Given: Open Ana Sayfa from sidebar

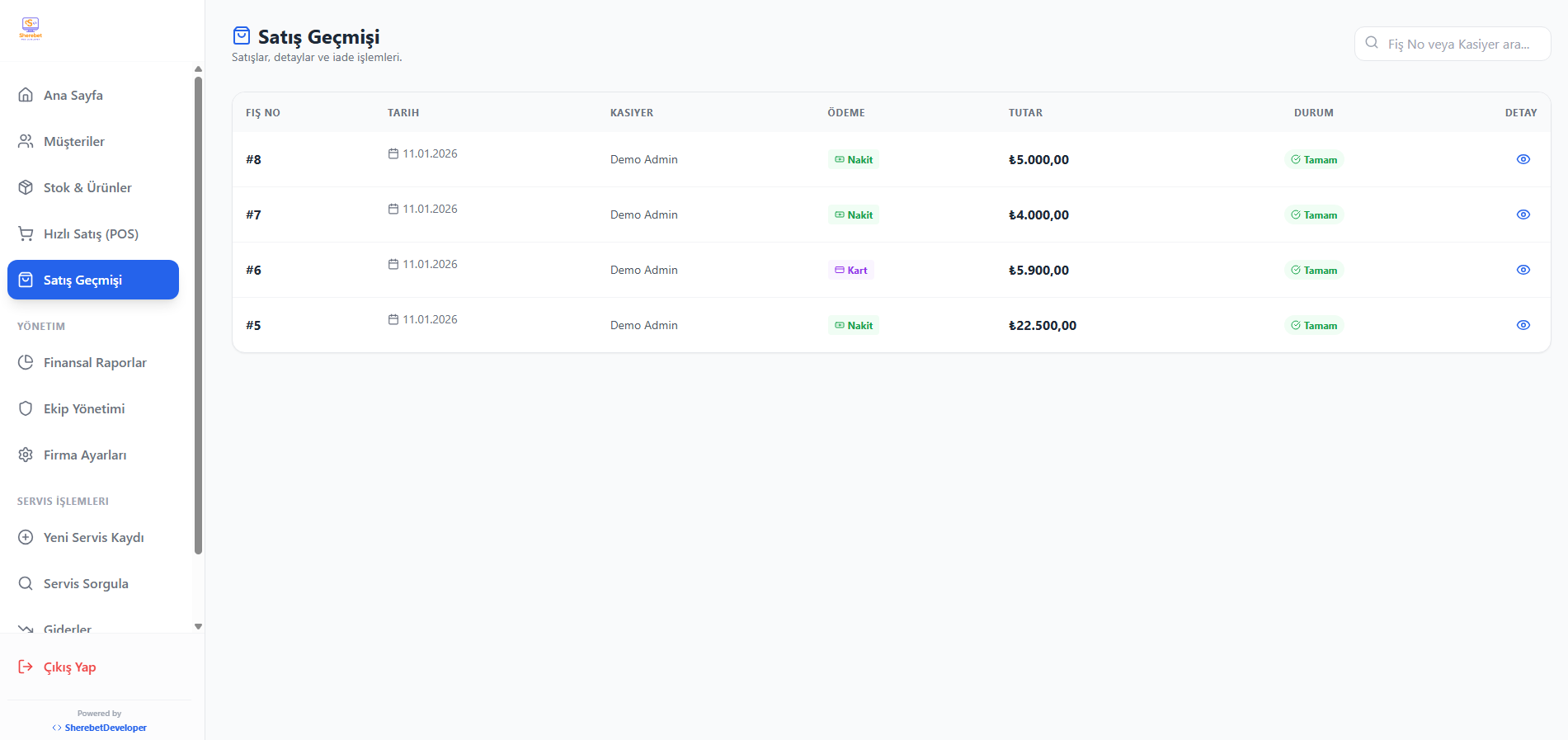Looking at the screenshot, I should coord(73,95).
